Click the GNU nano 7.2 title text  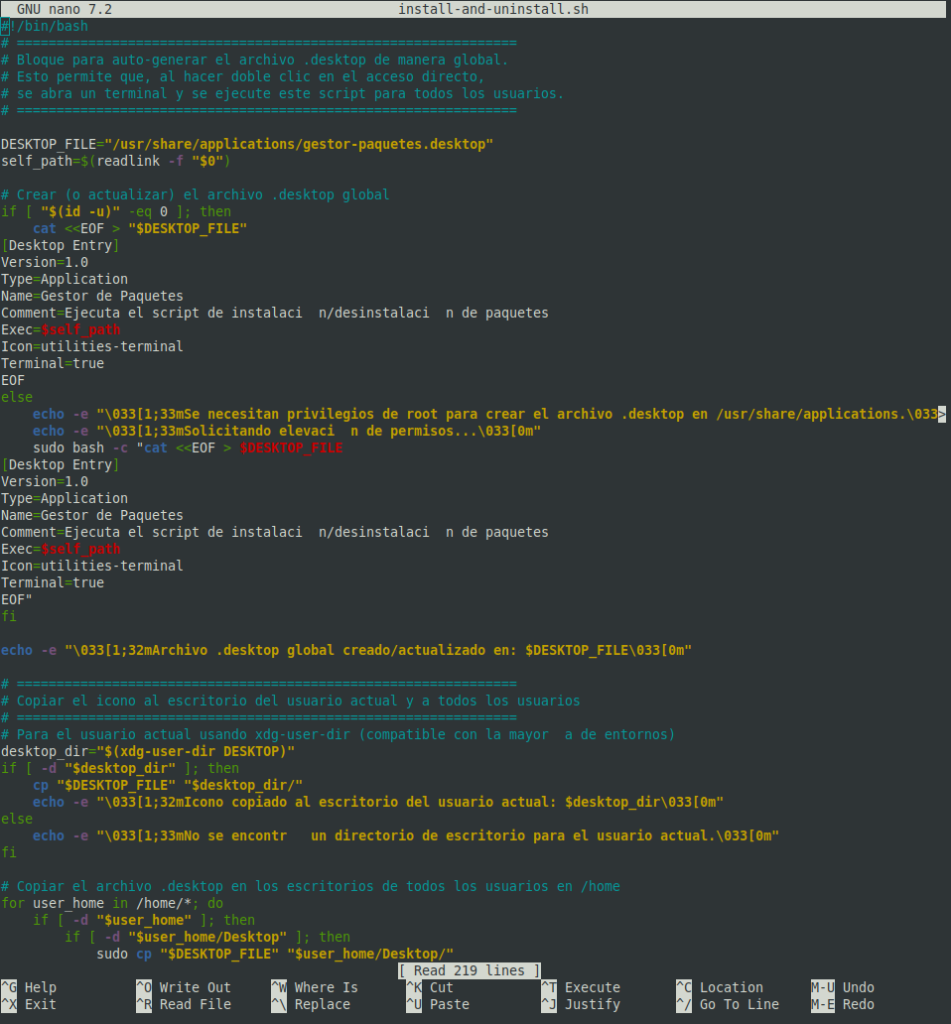click(64, 9)
